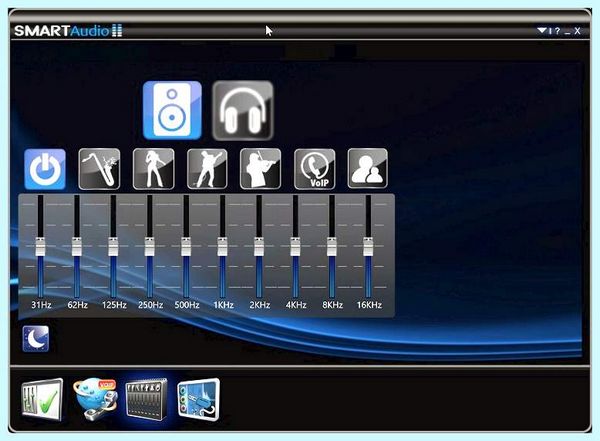The image size is (600, 441).
Task: Choose the Classical violinist preset
Action: (x=261, y=169)
